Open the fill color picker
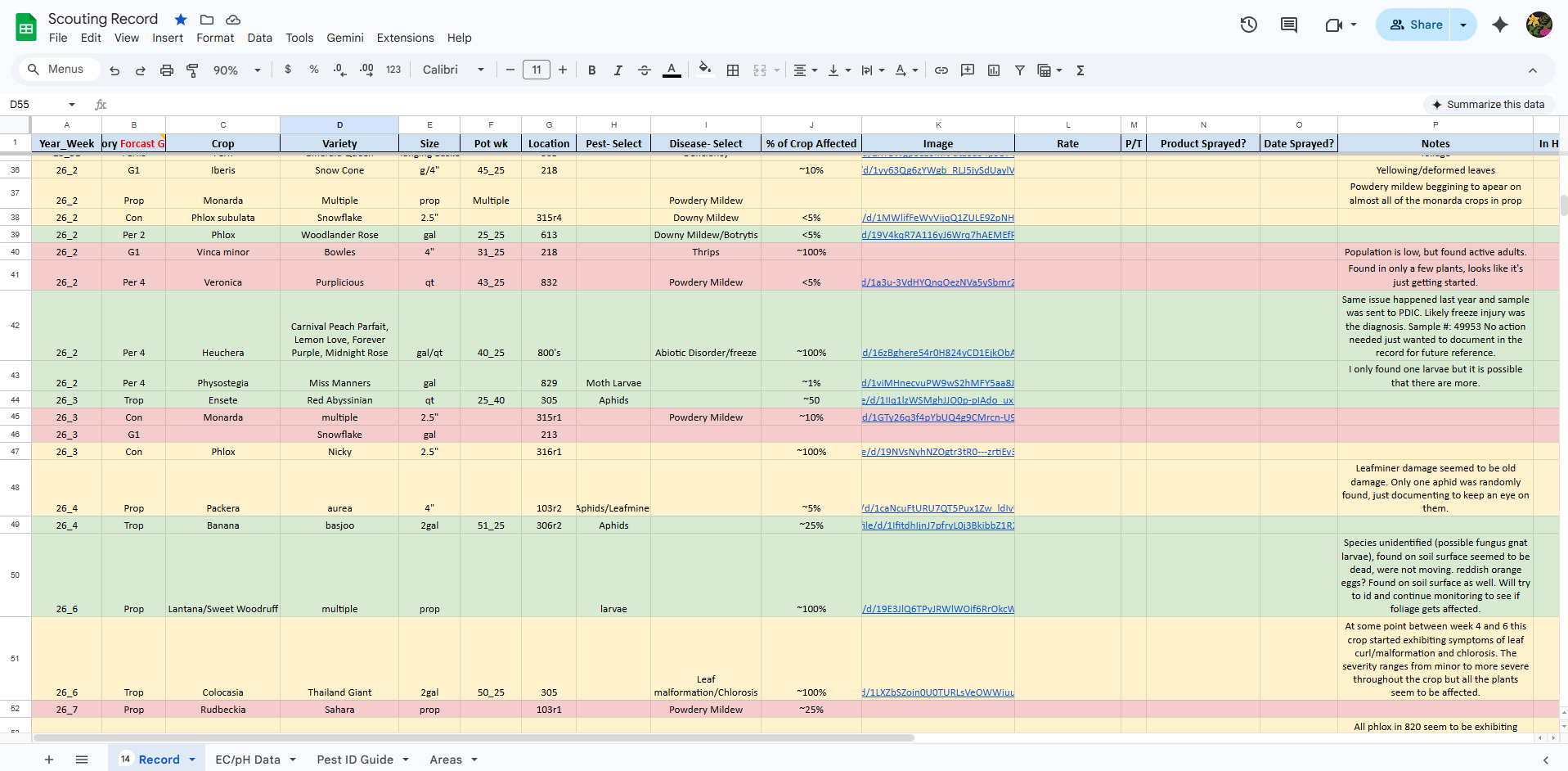 [704, 70]
